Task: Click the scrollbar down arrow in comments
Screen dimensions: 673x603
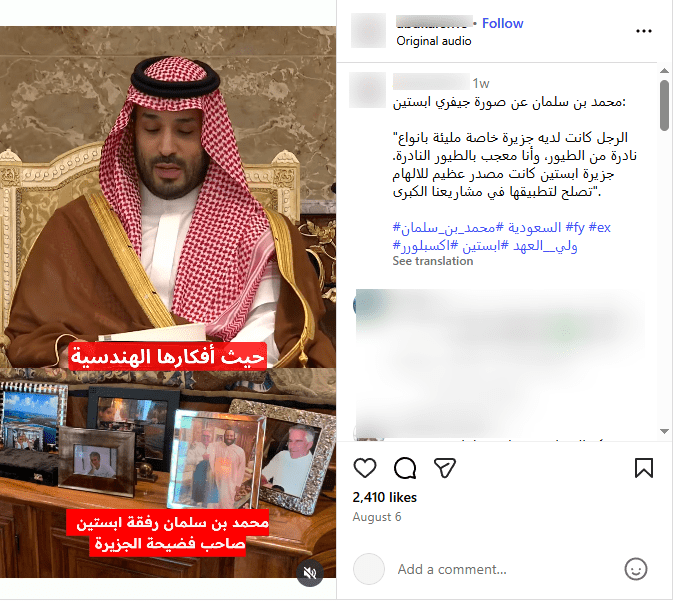Action: pyautogui.click(x=664, y=431)
